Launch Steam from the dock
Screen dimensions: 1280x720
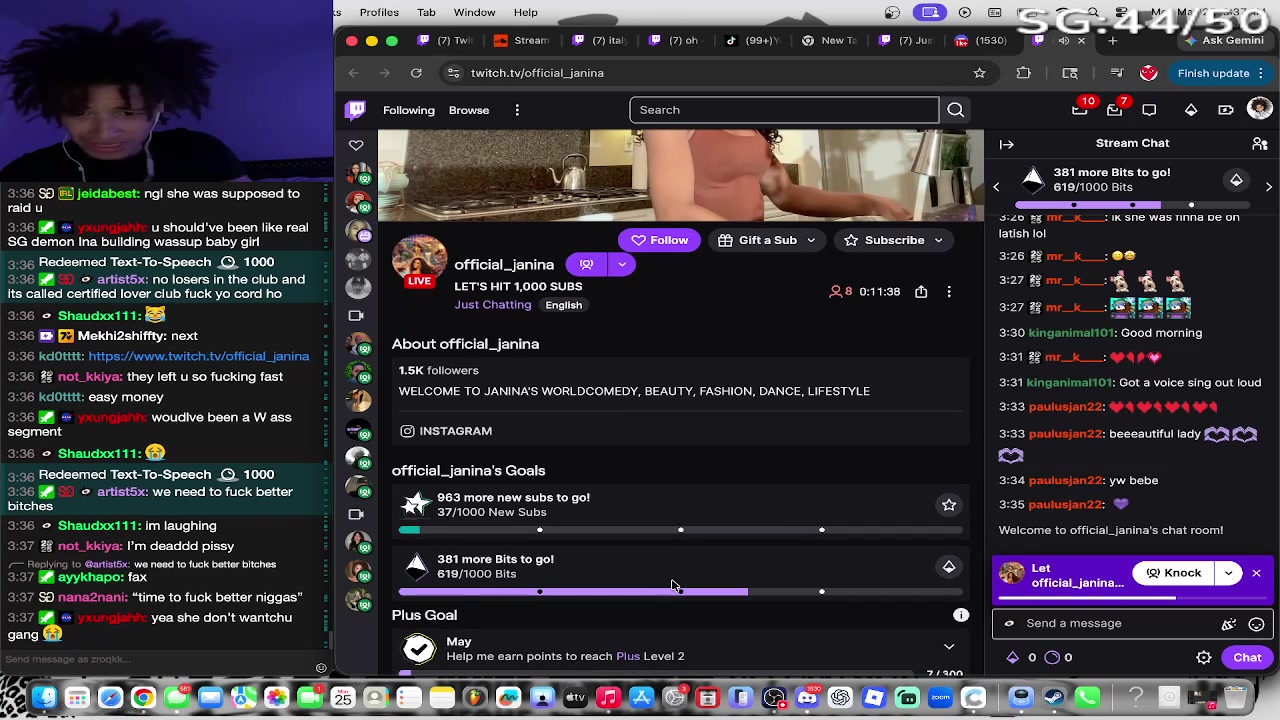(x=1053, y=697)
